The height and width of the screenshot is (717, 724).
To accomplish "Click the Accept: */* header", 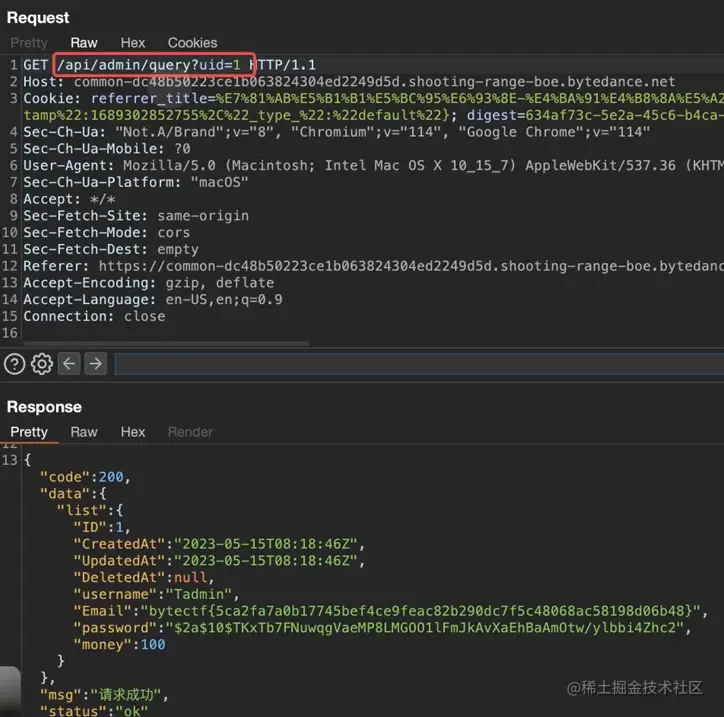I will pyautogui.click(x=69, y=199).
